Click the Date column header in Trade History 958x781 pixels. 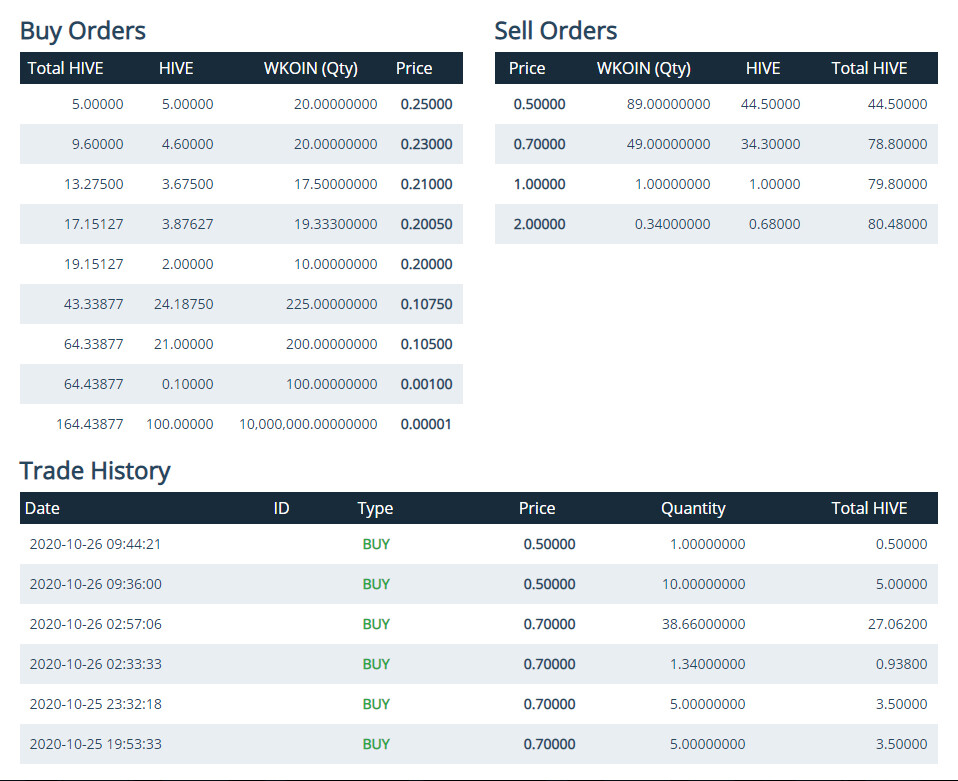click(42, 508)
